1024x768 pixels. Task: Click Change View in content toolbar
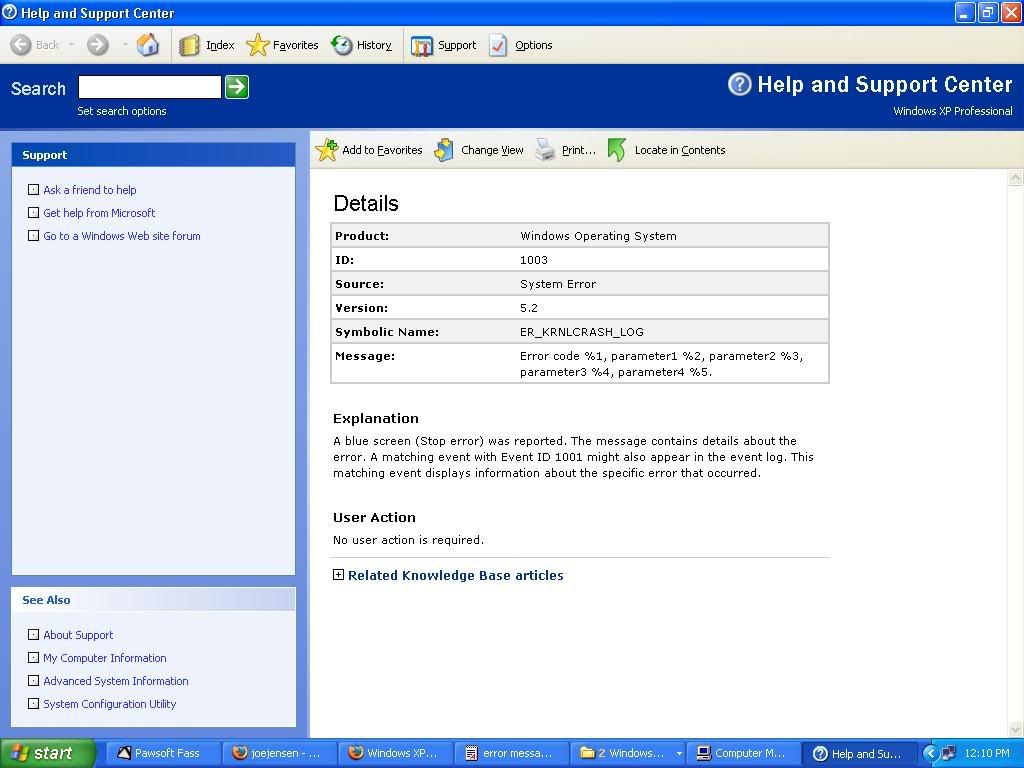[445, 150]
